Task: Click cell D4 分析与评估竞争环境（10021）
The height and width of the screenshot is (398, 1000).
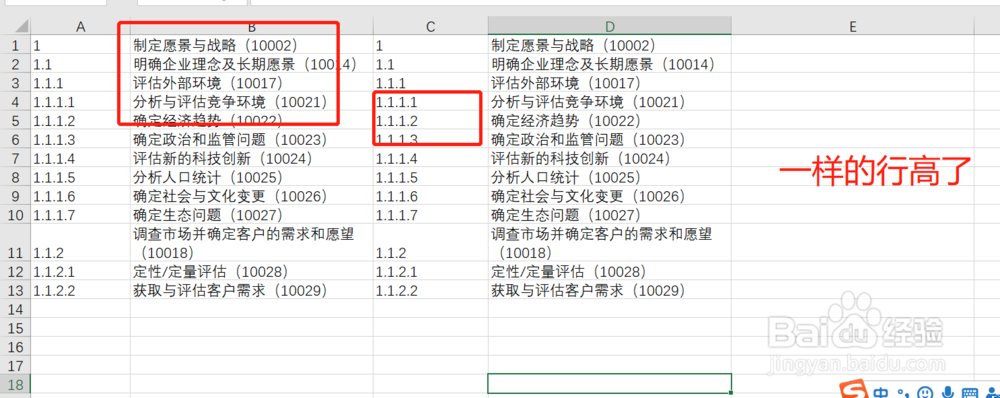Action: (x=610, y=101)
